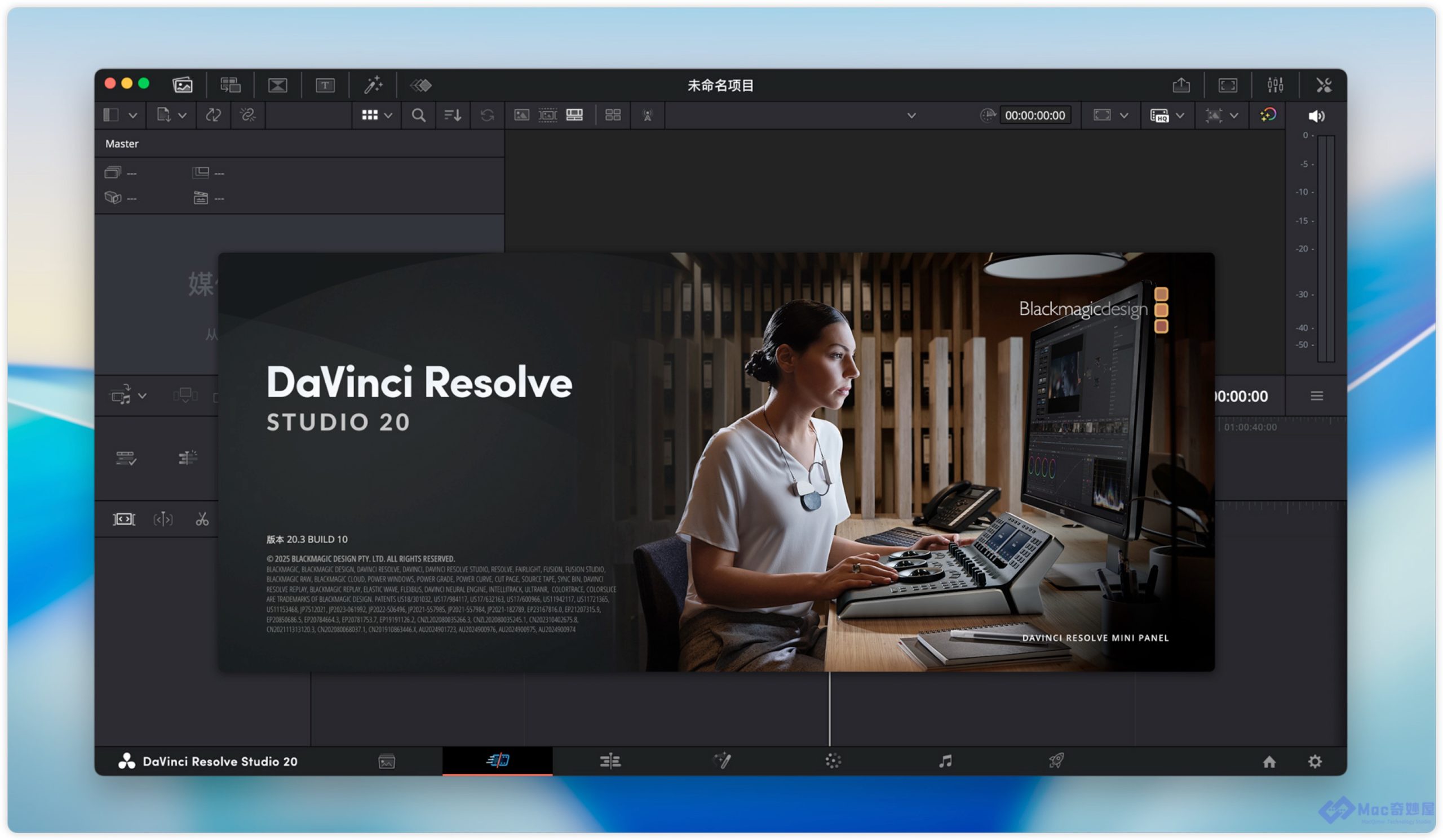Open the Effects magic wand panel

click(x=373, y=85)
